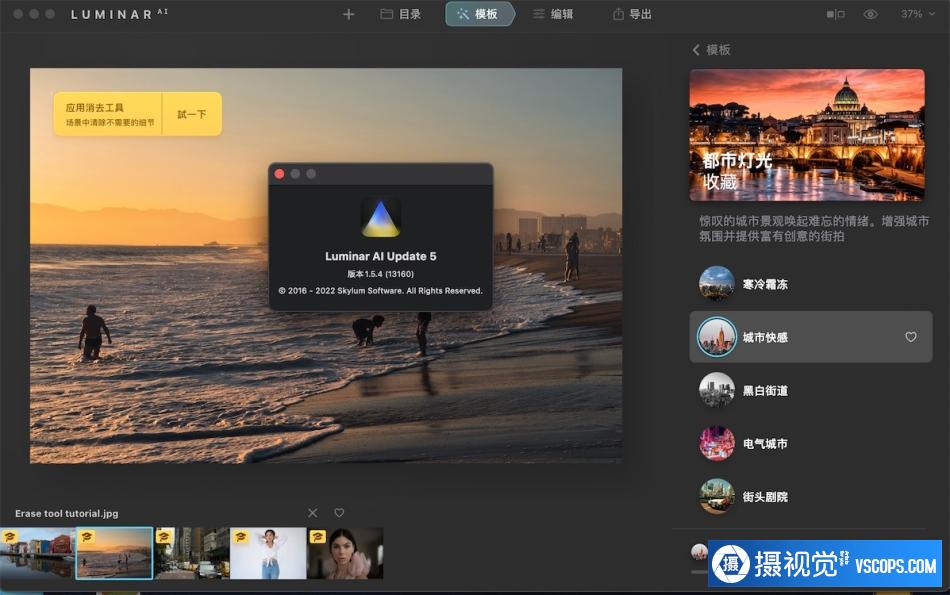This screenshot has width=950, height=595.
Task: Select the beach sunset filmstrip thumbnail
Action: pyautogui.click(x=114, y=553)
